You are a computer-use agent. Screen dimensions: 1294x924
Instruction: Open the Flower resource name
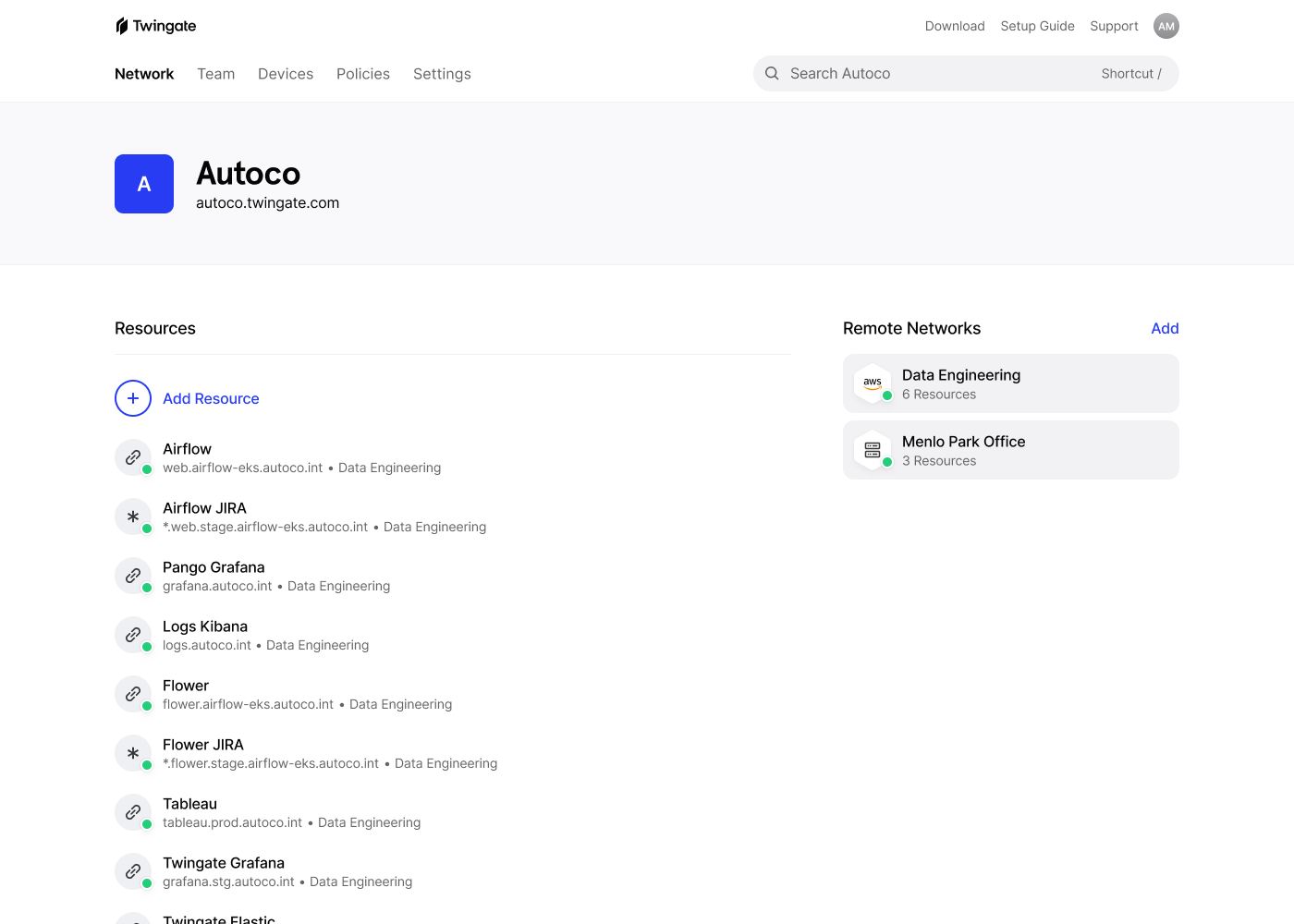(x=186, y=686)
